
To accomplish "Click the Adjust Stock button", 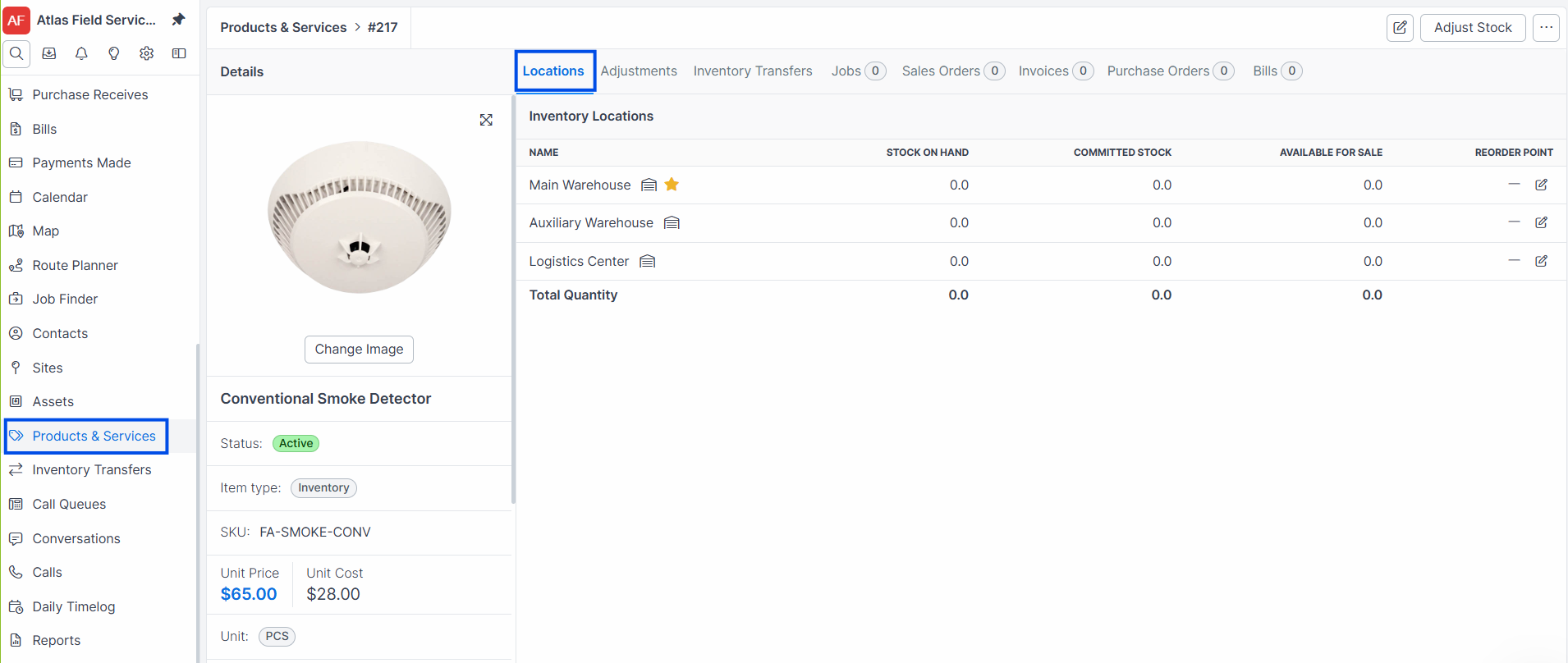I will click(x=1473, y=28).
